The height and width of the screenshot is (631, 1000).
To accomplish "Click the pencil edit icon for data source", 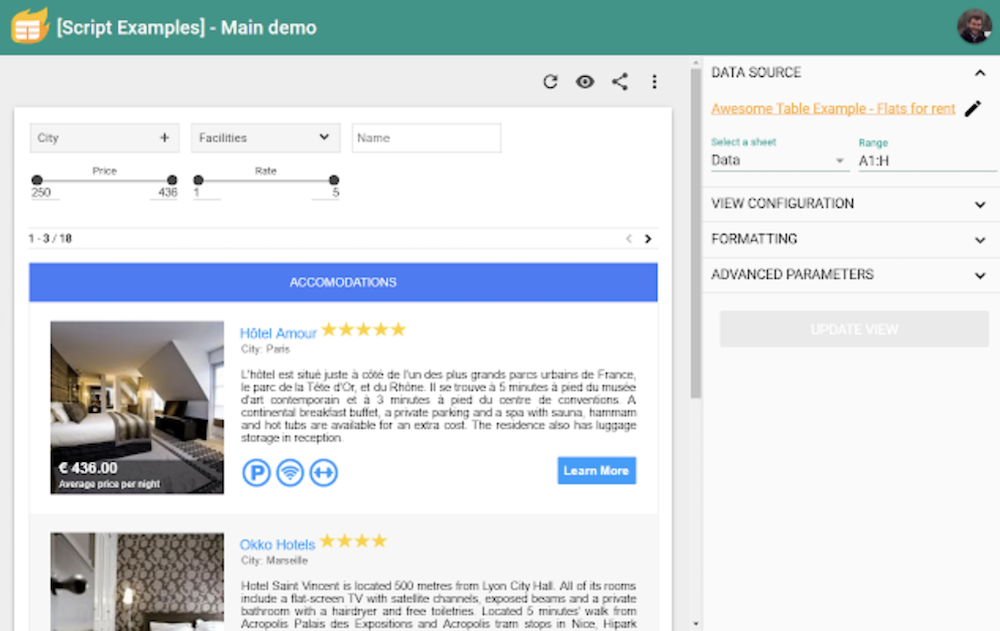I will pyautogui.click(x=973, y=109).
